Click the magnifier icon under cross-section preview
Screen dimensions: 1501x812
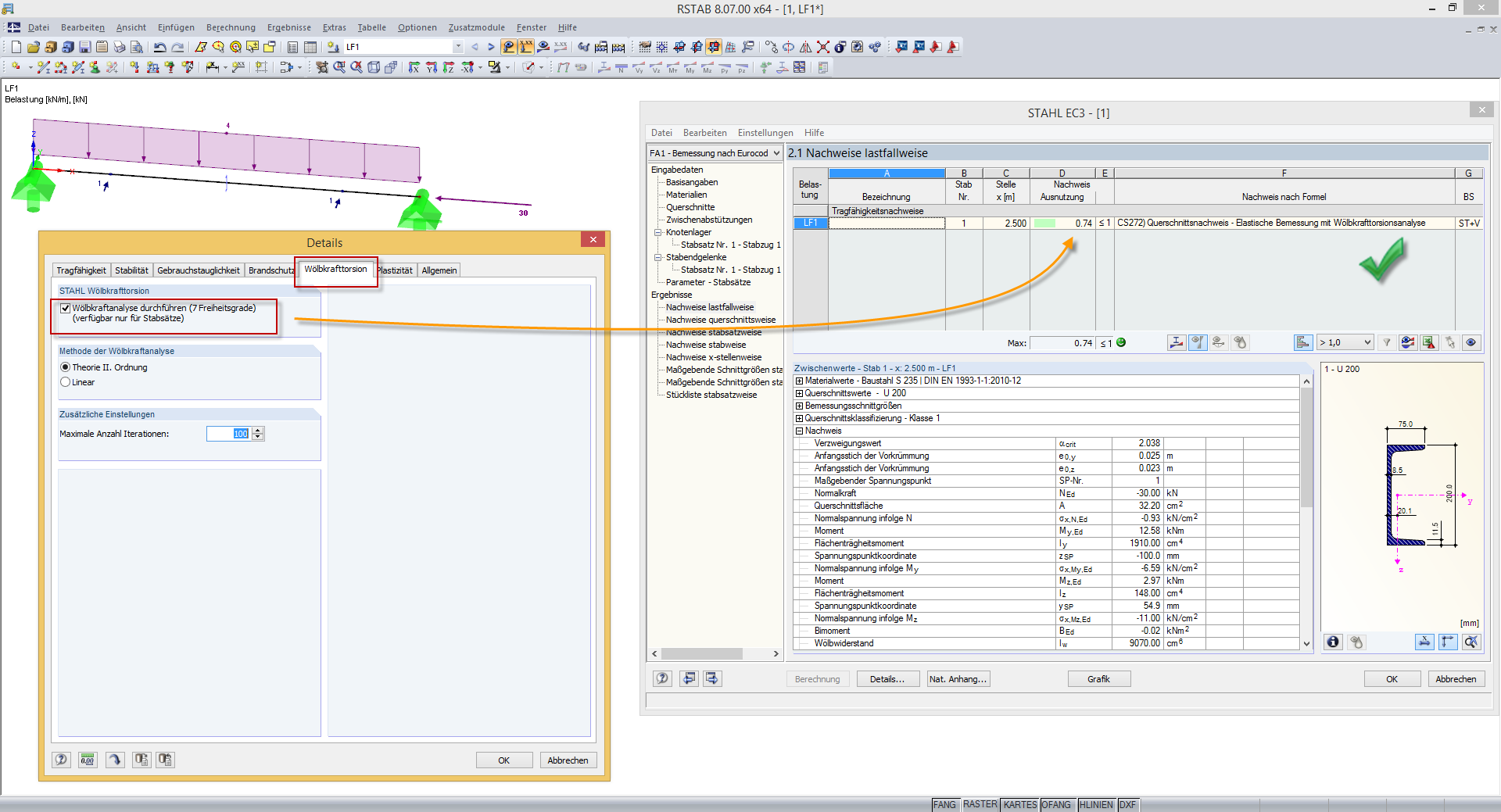pyautogui.click(x=1471, y=642)
